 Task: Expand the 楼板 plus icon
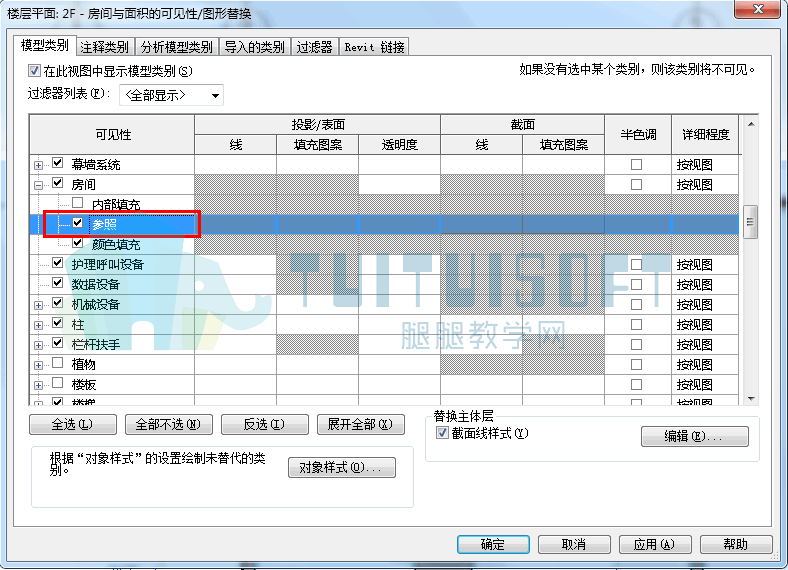38,386
